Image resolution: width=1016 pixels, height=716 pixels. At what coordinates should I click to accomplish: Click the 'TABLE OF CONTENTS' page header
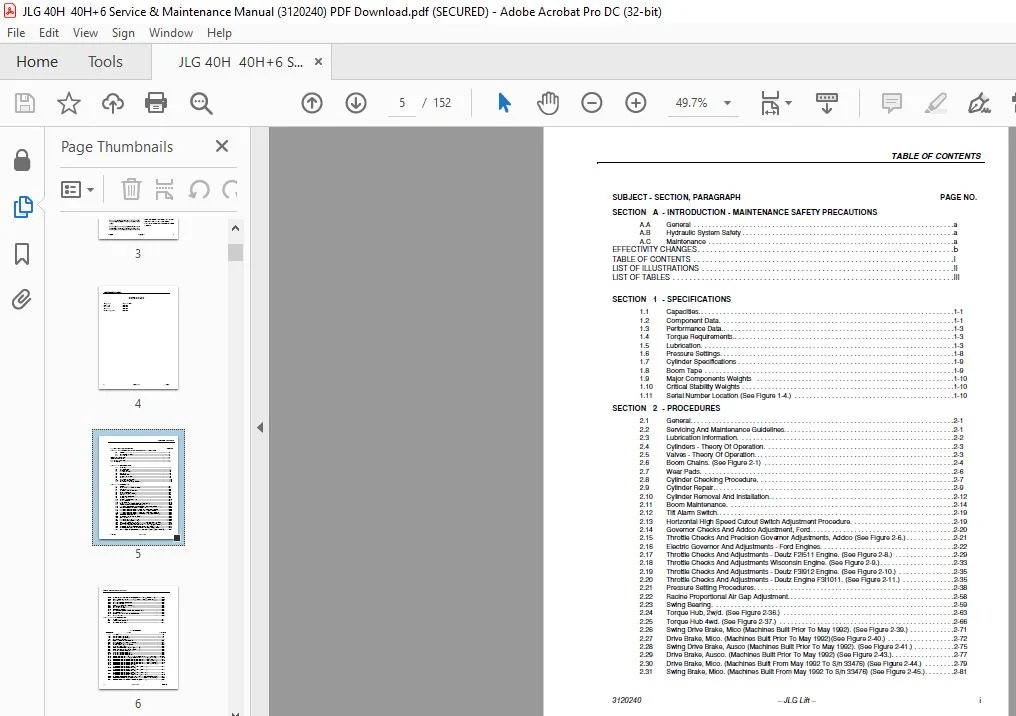[936, 156]
